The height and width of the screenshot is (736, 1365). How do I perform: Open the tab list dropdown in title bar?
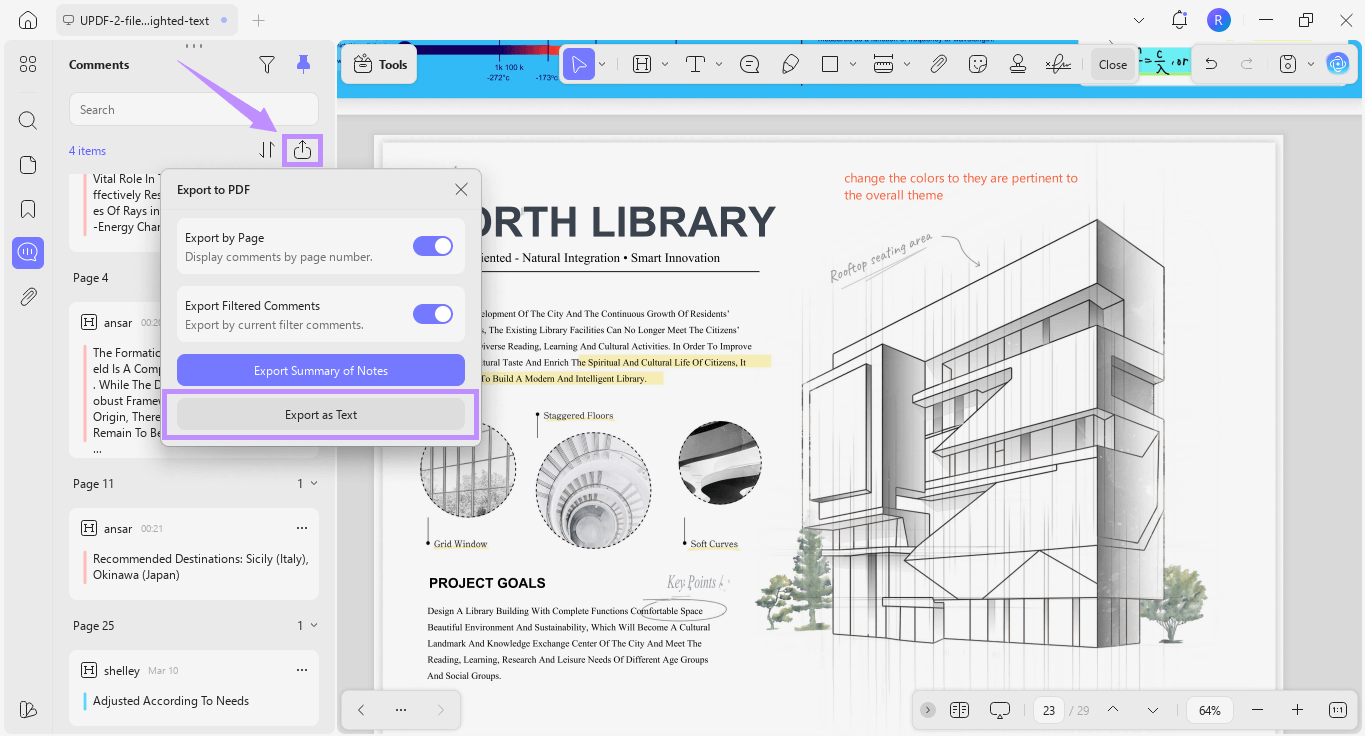coord(1139,20)
